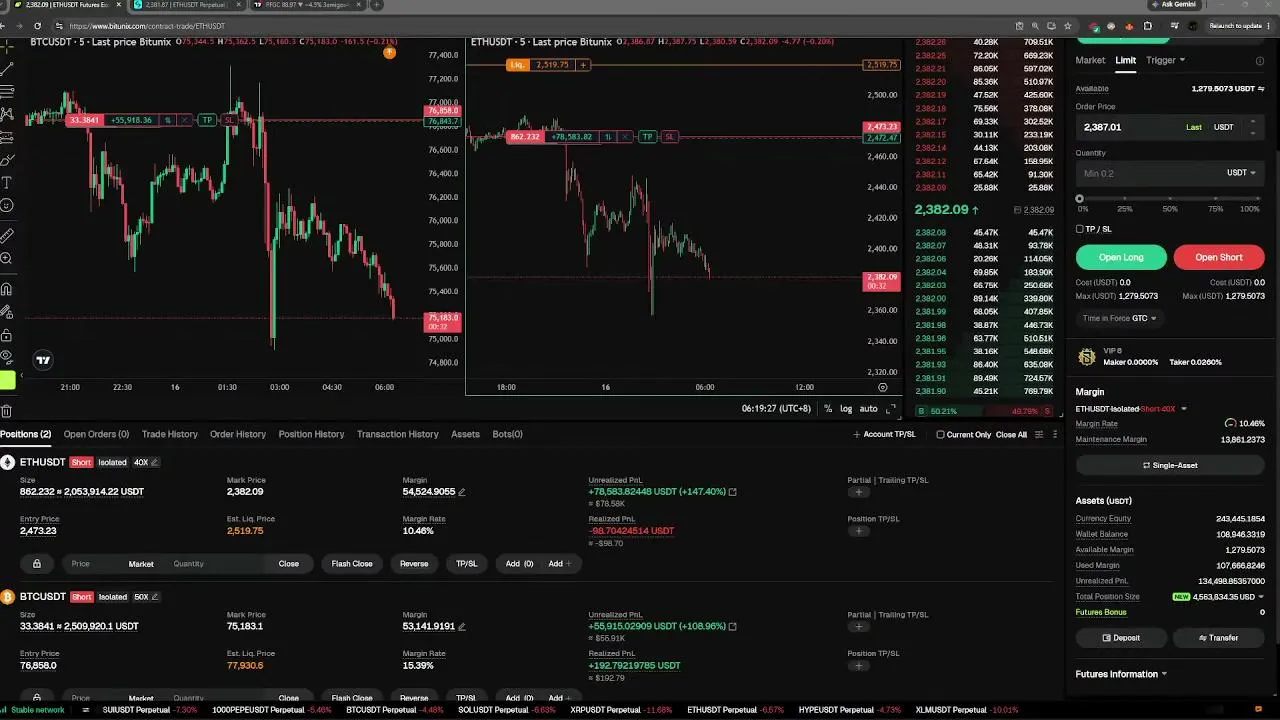
Task: Open the ticker bar list menu
Action: coord(86,710)
